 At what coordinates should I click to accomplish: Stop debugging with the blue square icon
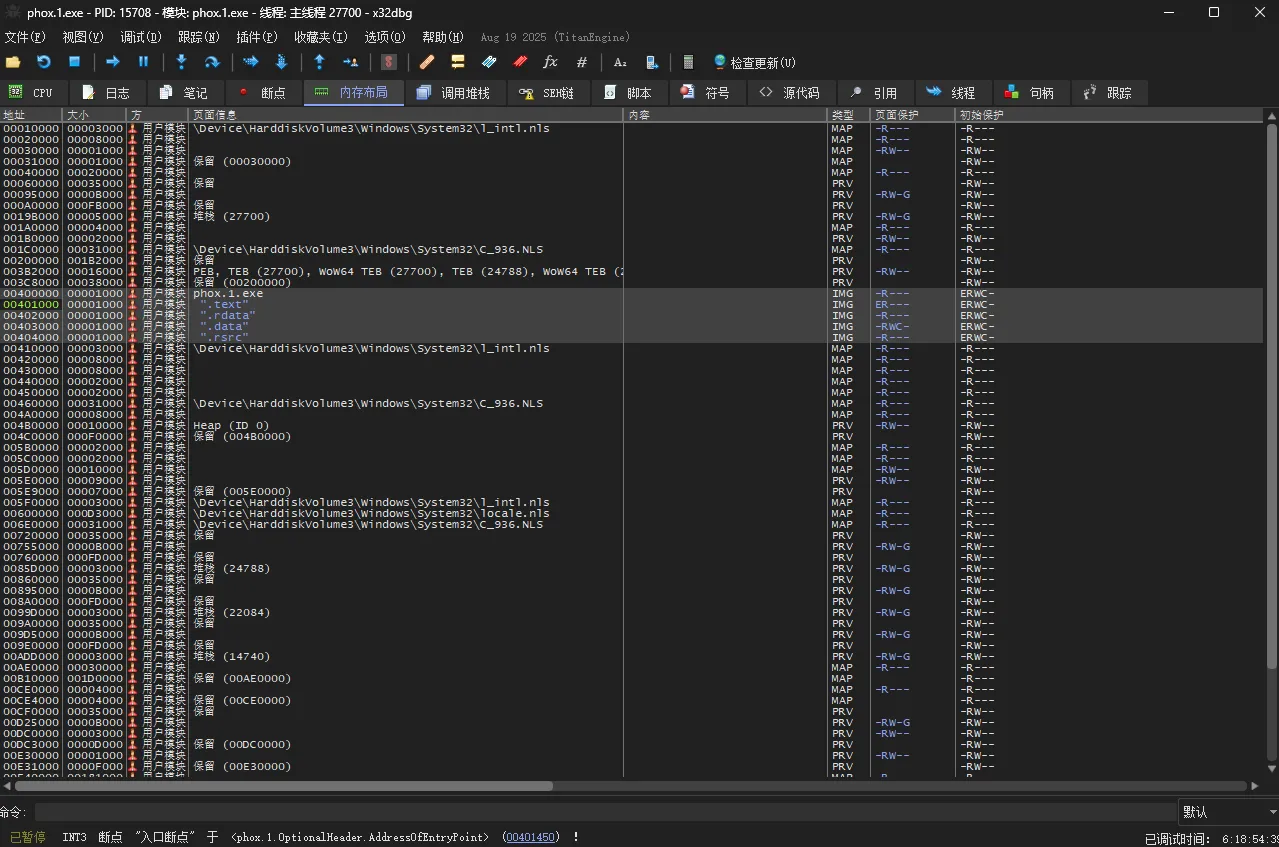pyautogui.click(x=74, y=62)
